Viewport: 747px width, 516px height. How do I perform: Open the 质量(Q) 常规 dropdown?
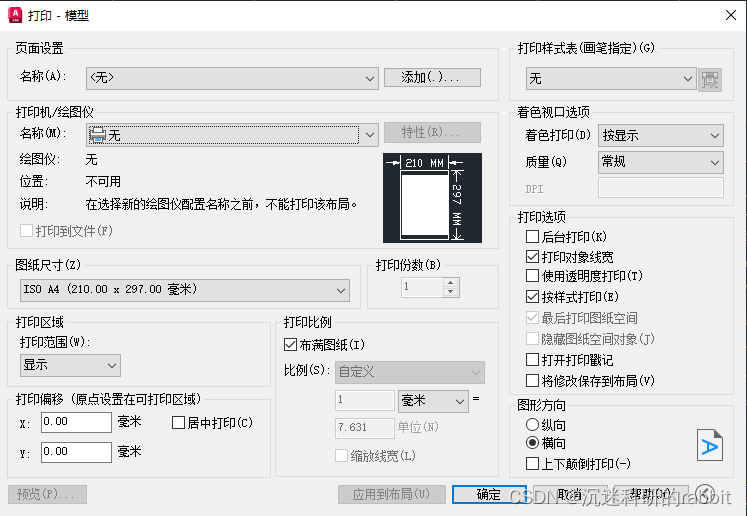click(x=661, y=162)
